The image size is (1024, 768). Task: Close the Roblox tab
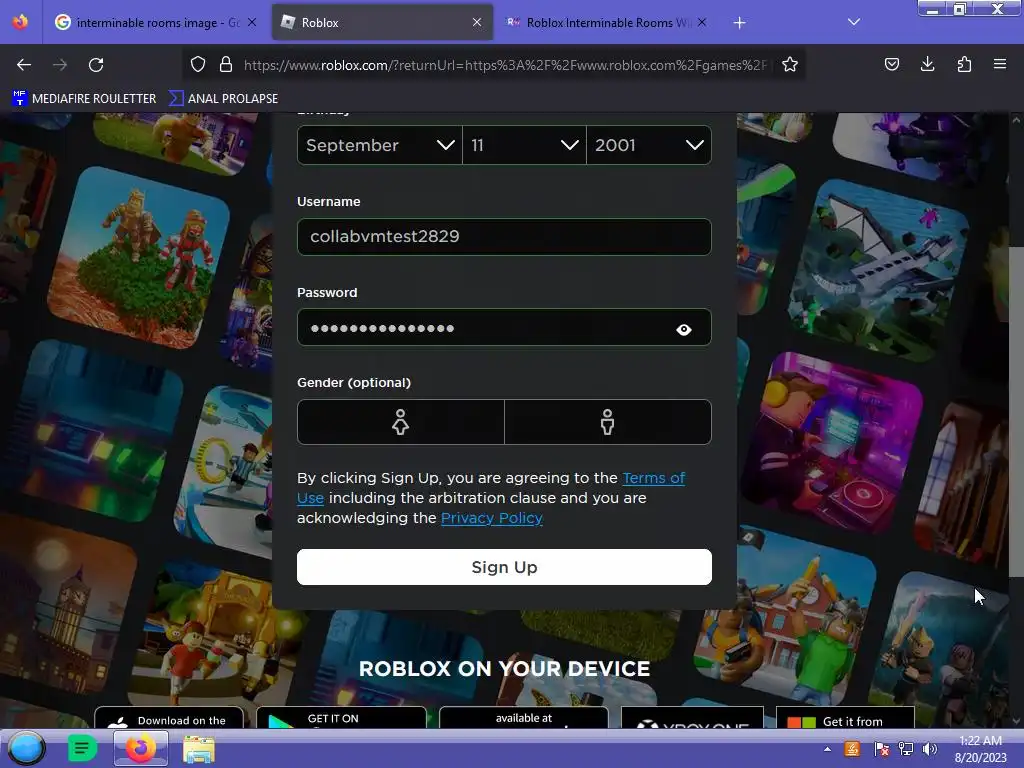477,22
